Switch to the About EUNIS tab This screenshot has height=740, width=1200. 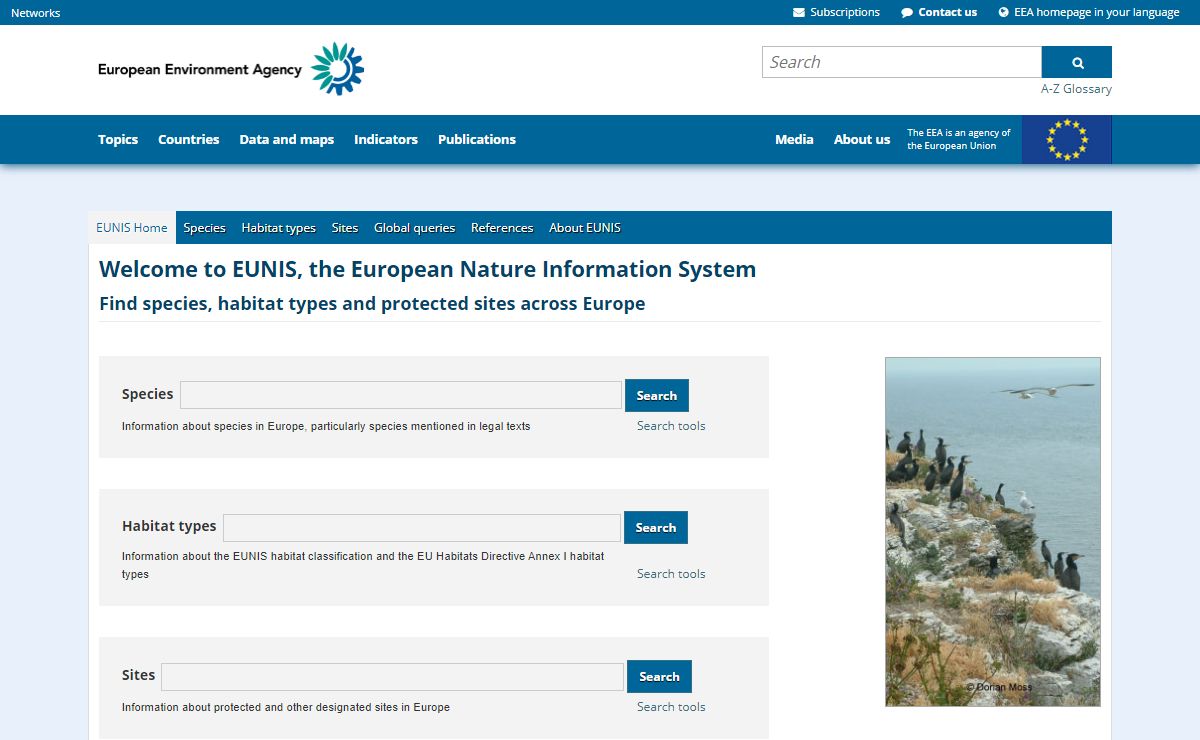coord(585,228)
